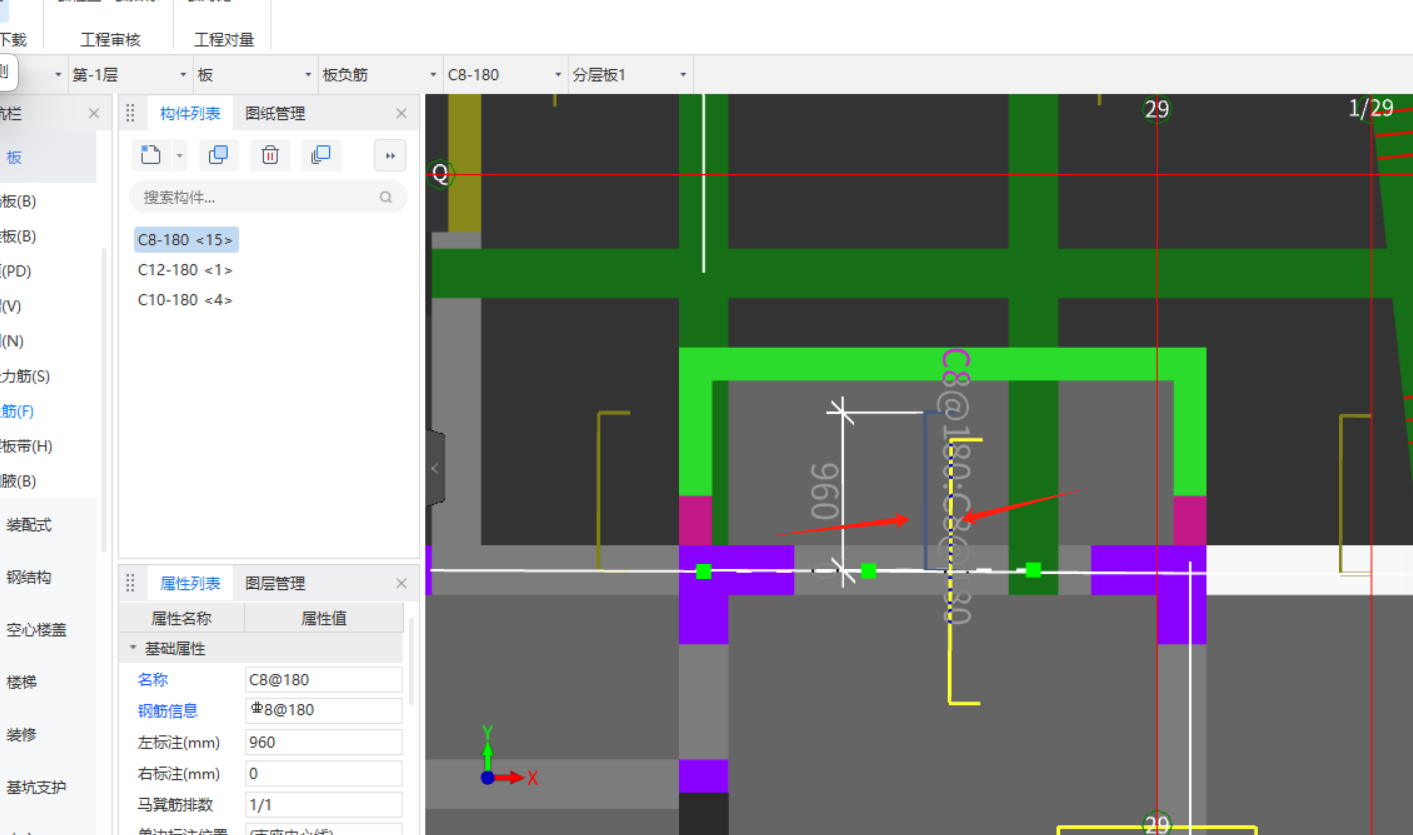Switch to the 属性列表 tab
The width and height of the screenshot is (1413, 835).
(190, 583)
